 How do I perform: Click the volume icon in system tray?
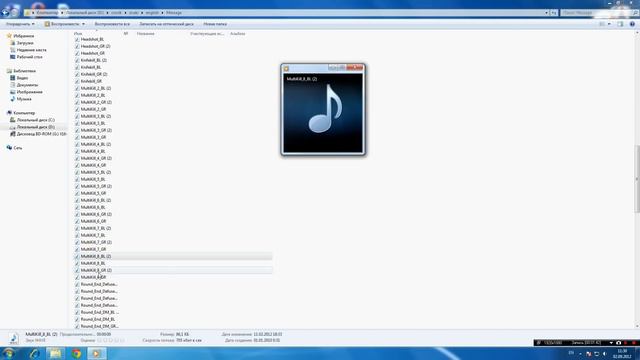tap(604, 353)
